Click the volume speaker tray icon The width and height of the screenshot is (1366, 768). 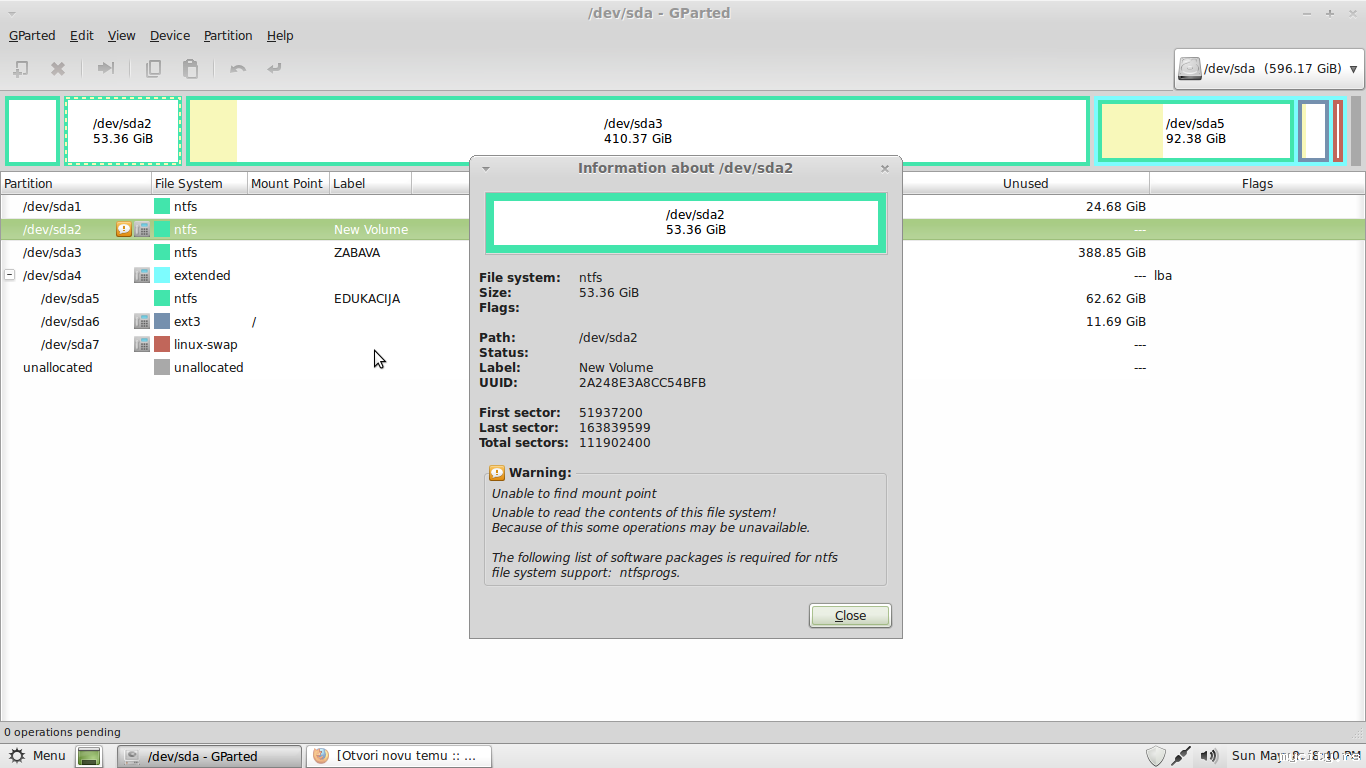tap(1209, 756)
